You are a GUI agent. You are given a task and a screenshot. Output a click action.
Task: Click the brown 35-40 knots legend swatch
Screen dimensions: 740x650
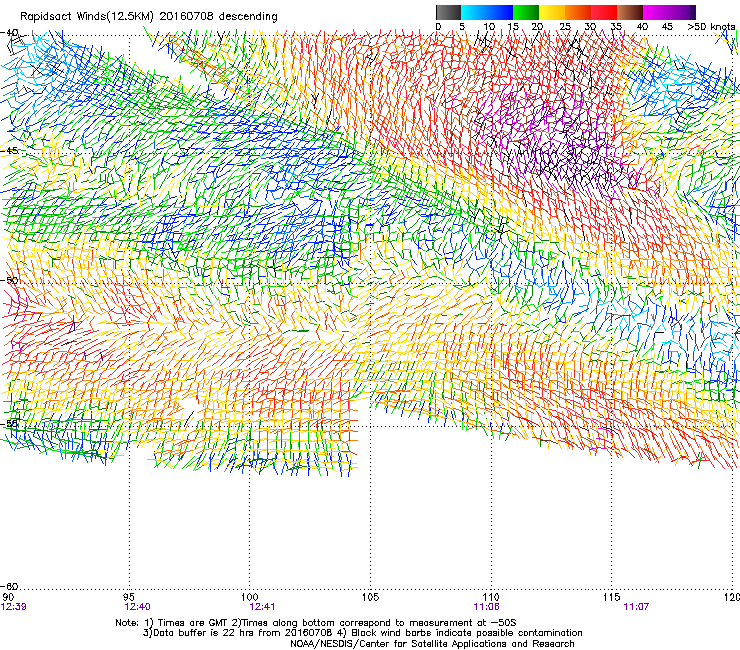(630, 12)
